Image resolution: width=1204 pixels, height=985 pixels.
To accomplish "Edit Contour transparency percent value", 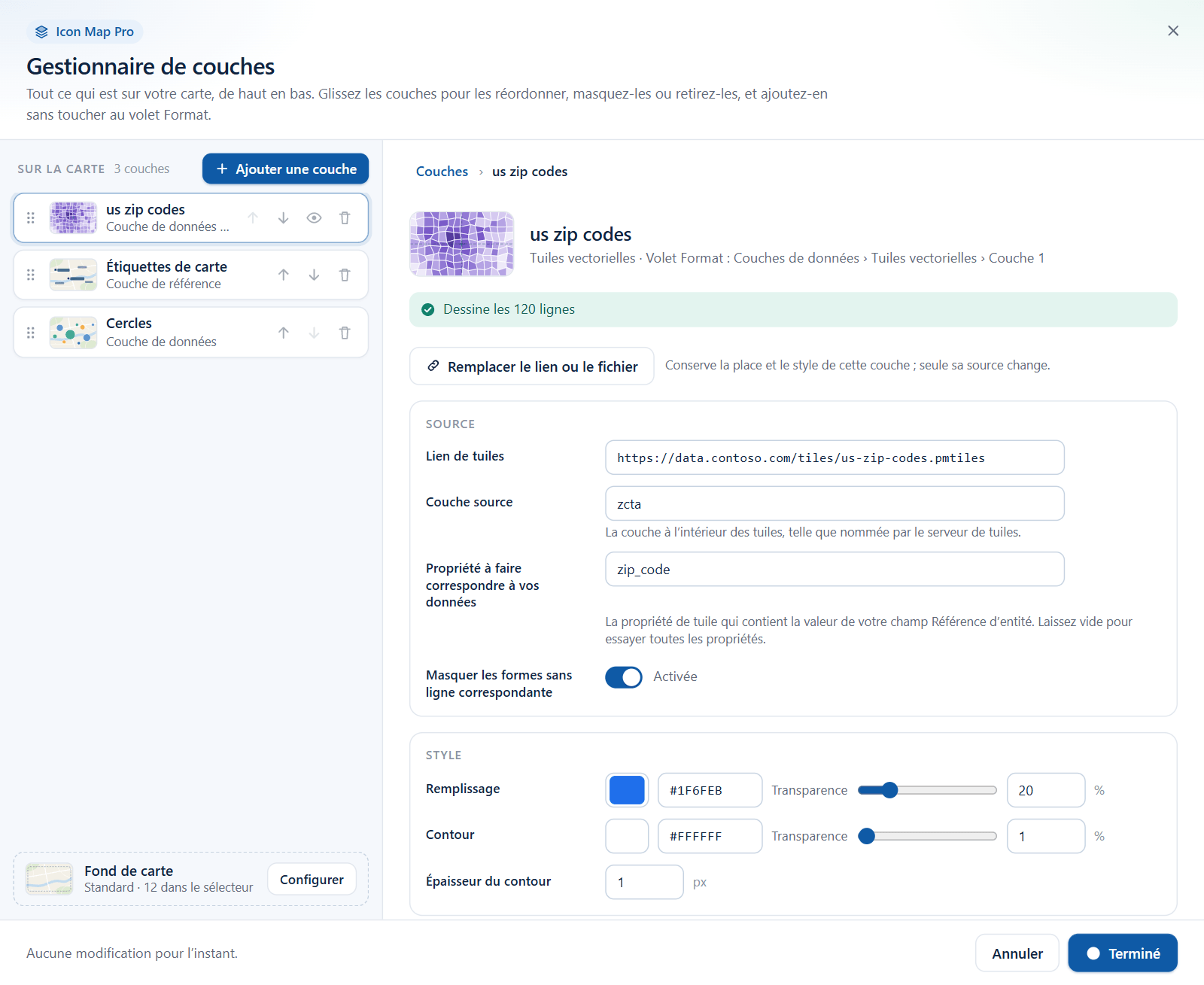I will pos(1046,836).
